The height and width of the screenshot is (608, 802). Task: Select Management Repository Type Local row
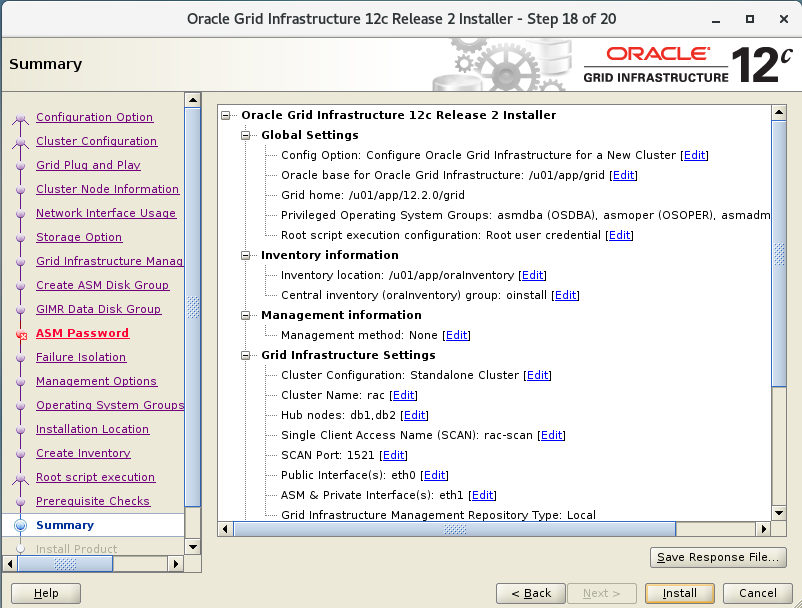(438, 515)
